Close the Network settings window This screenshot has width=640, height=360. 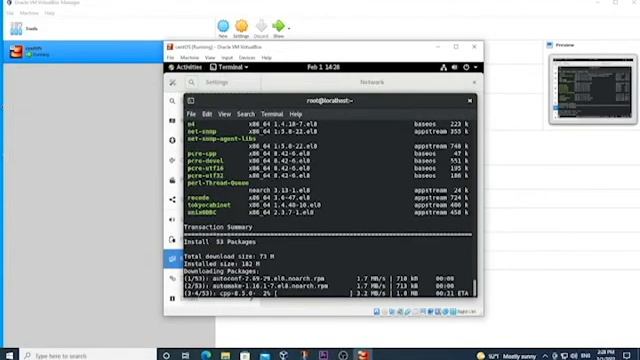click(x=474, y=82)
